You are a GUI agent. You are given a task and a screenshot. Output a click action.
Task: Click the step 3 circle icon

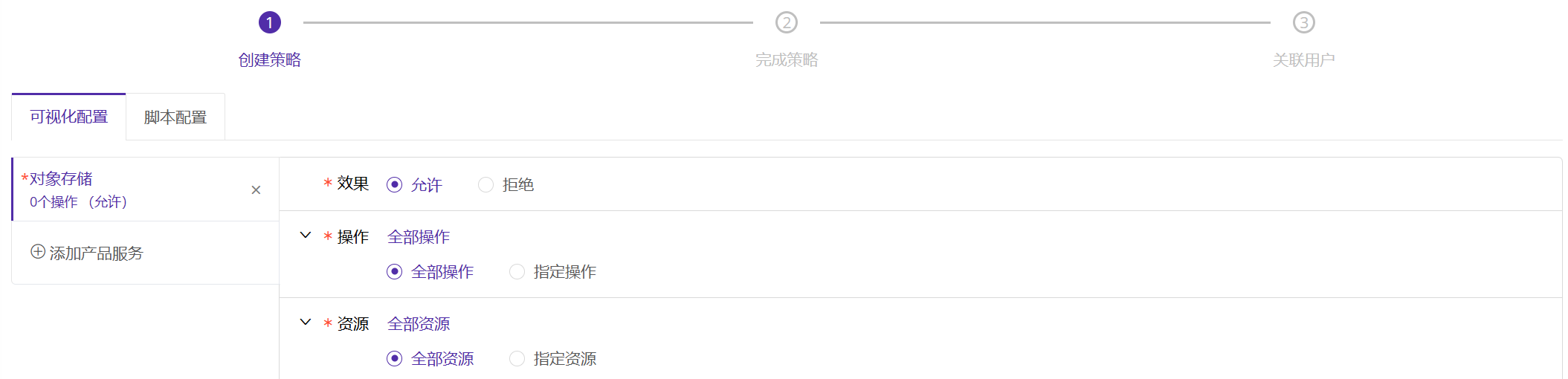click(1303, 23)
